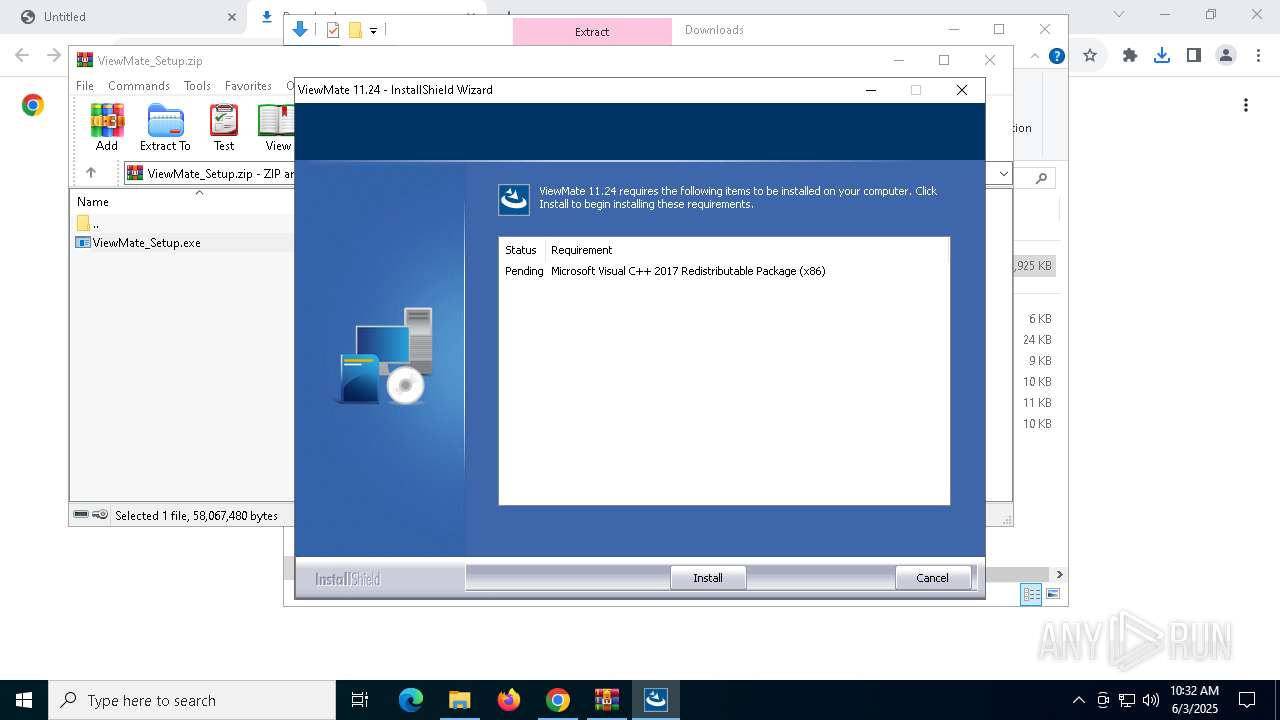Click Chrome back arrow
Viewport: 1280px width, 720px height.
point(22,56)
